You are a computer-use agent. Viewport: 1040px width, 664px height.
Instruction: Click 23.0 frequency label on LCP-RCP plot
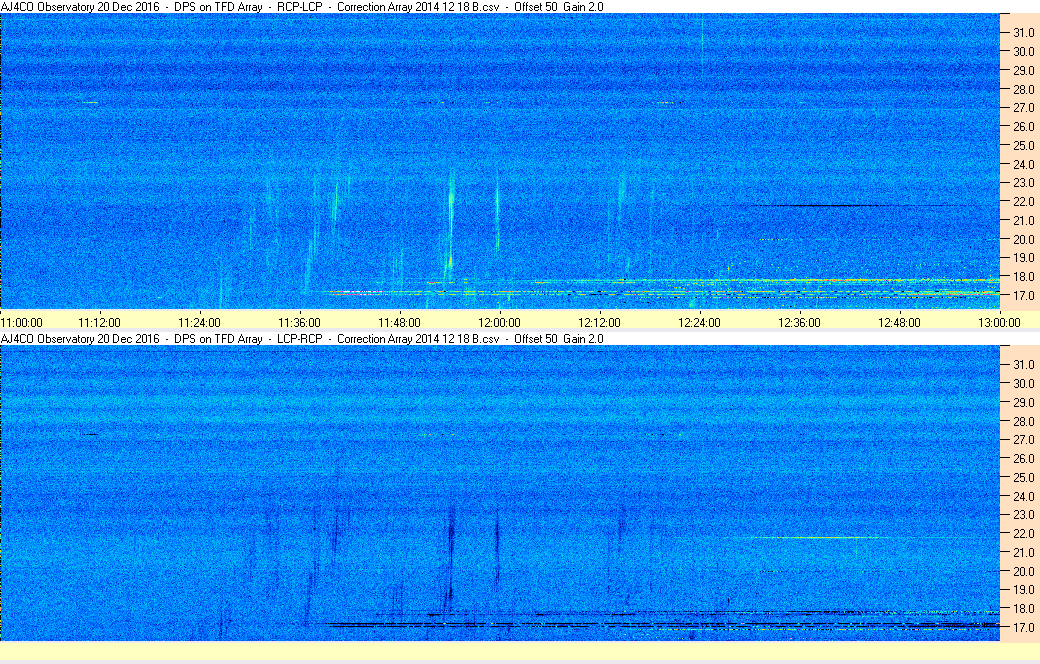pos(1023,515)
